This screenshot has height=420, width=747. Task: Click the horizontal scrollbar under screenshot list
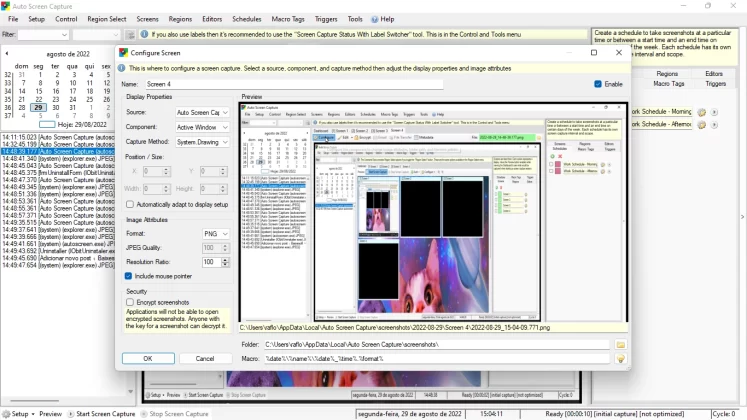[x=34, y=400]
